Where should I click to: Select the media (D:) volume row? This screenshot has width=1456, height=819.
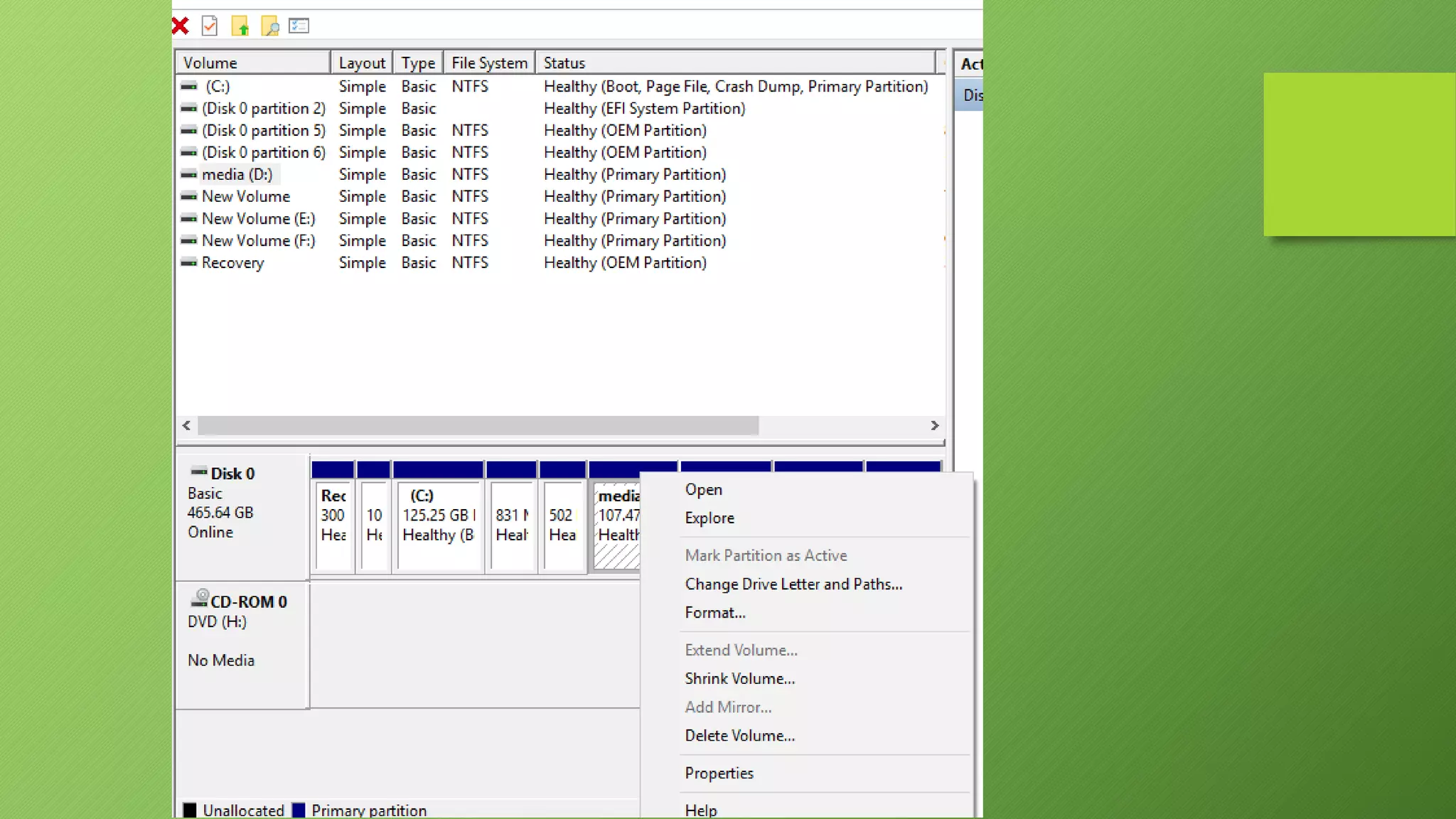pyautogui.click(x=560, y=174)
